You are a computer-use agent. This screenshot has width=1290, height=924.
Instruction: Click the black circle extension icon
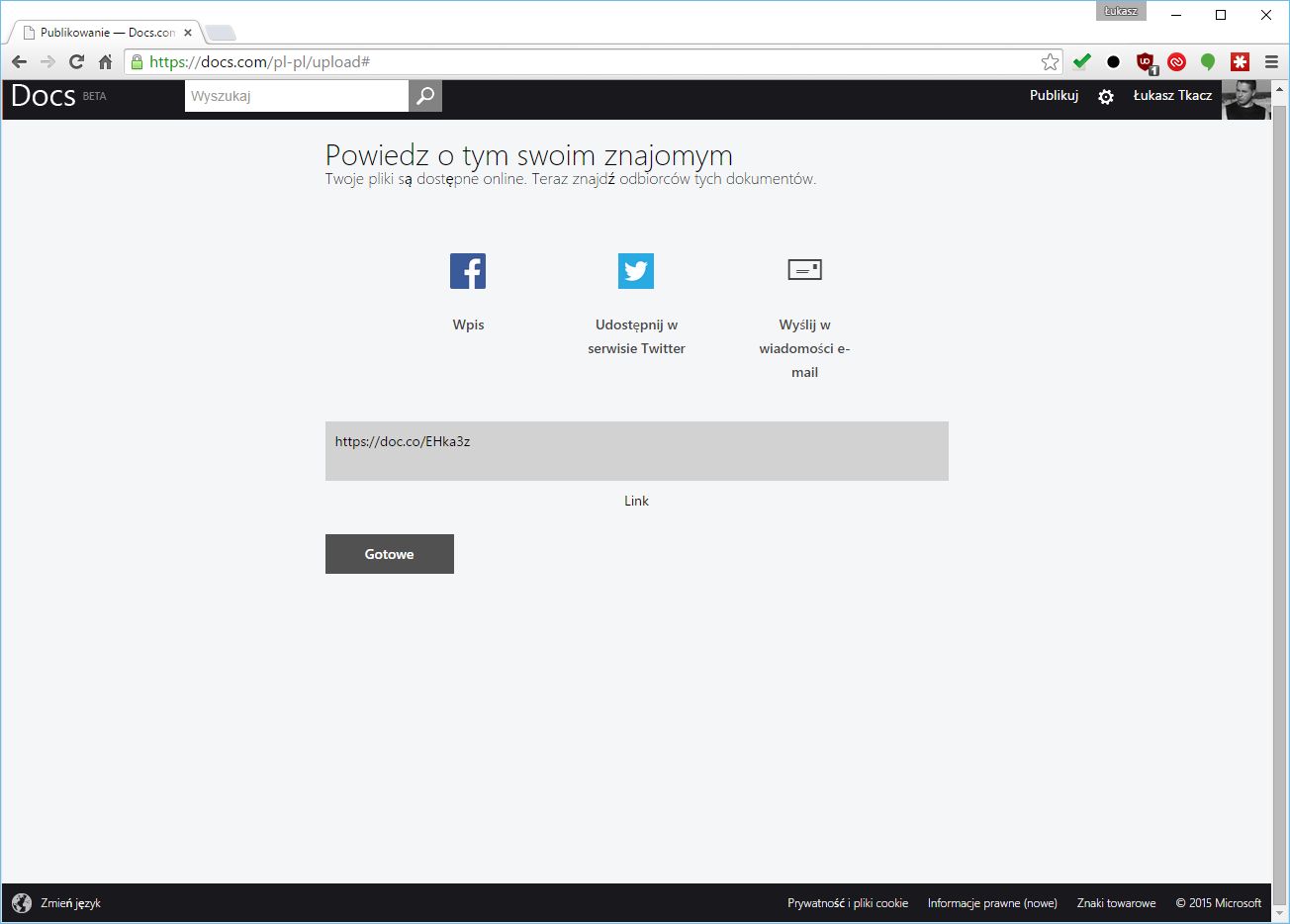[1113, 62]
